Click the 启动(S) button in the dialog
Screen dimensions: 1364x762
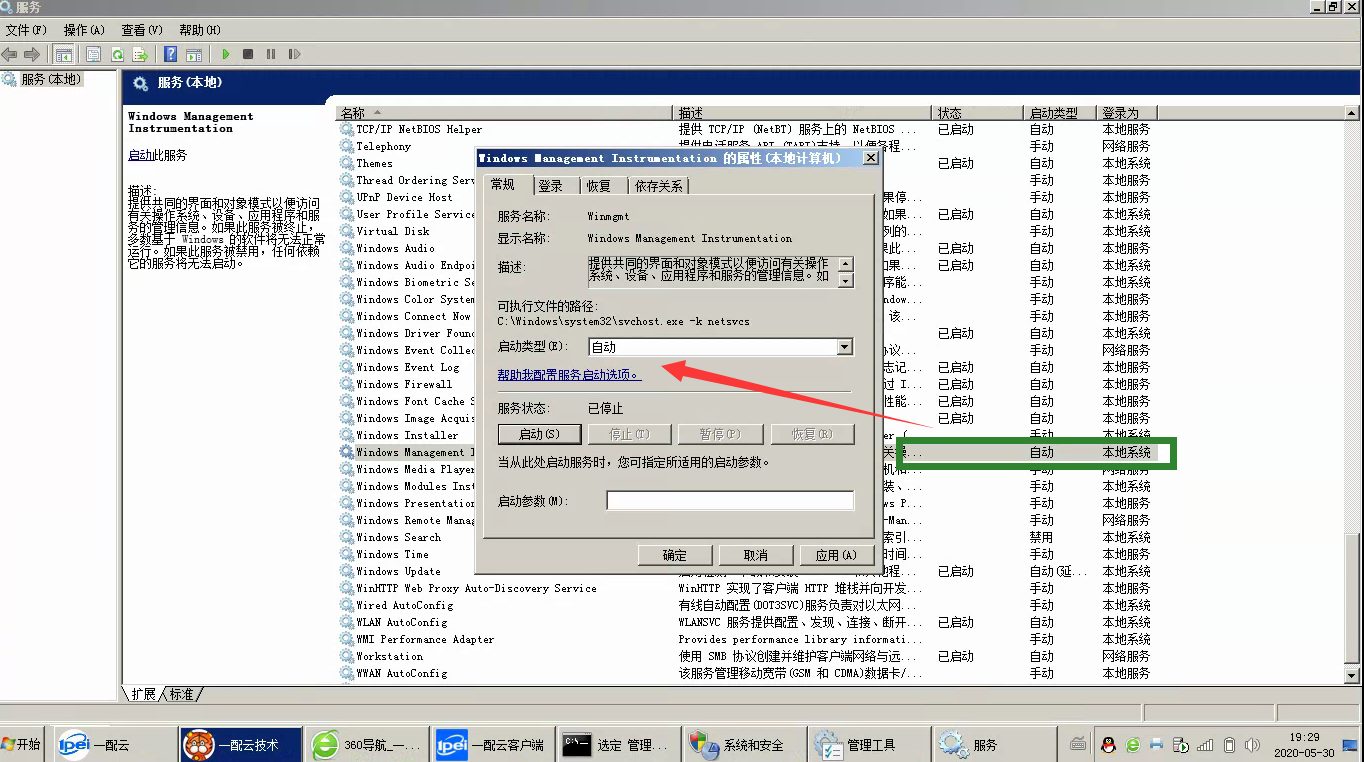click(538, 434)
